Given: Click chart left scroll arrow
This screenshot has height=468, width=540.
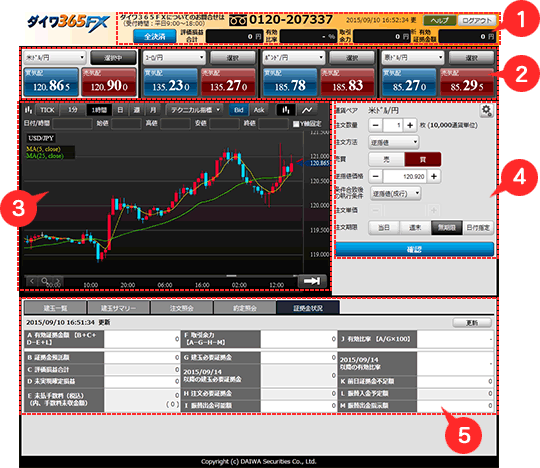Looking at the screenshot, I should pyautogui.click(x=32, y=281).
